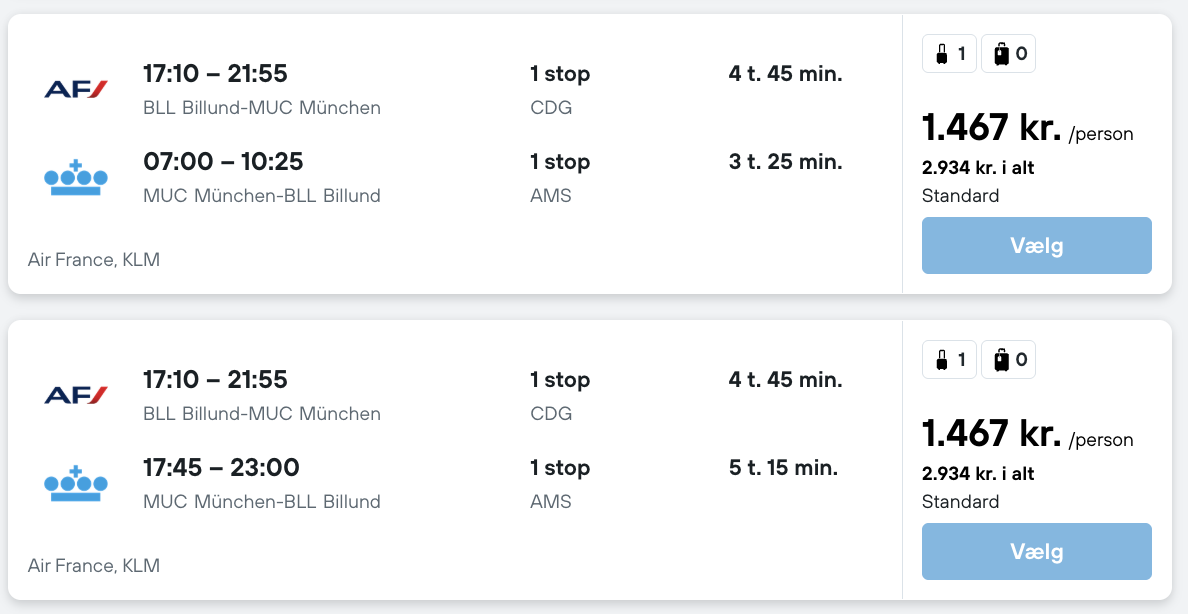Click the 5 t. 15 min. flight duration
This screenshot has width=1188, height=614.
point(783,468)
